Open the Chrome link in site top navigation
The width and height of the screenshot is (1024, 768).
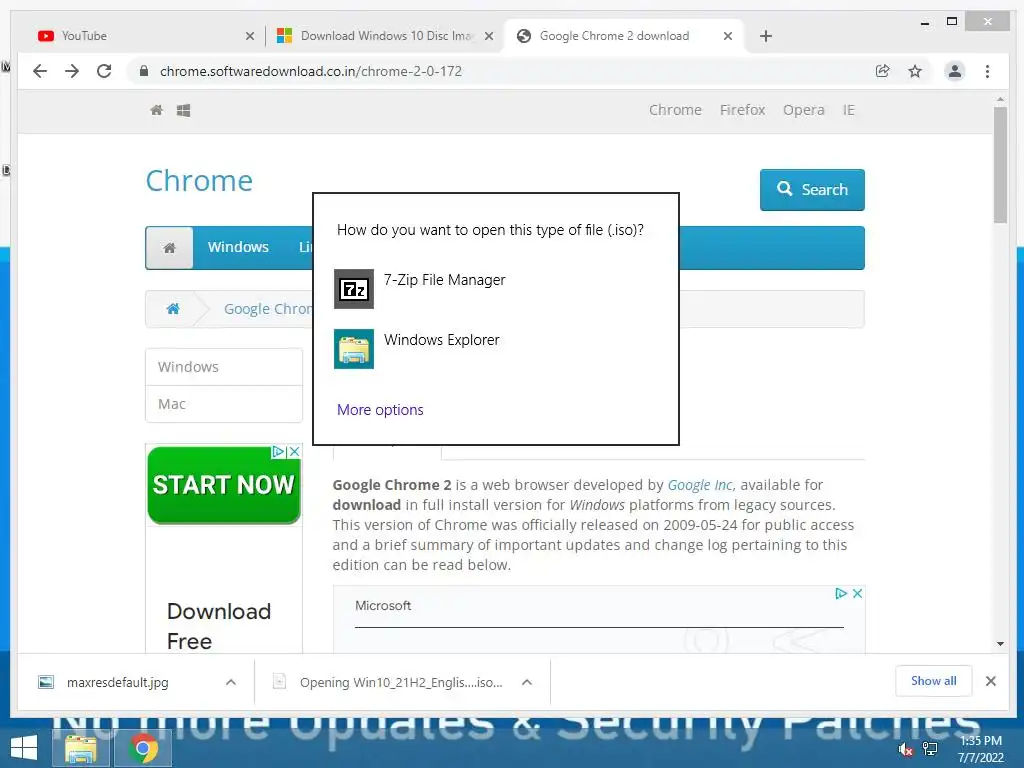(675, 110)
